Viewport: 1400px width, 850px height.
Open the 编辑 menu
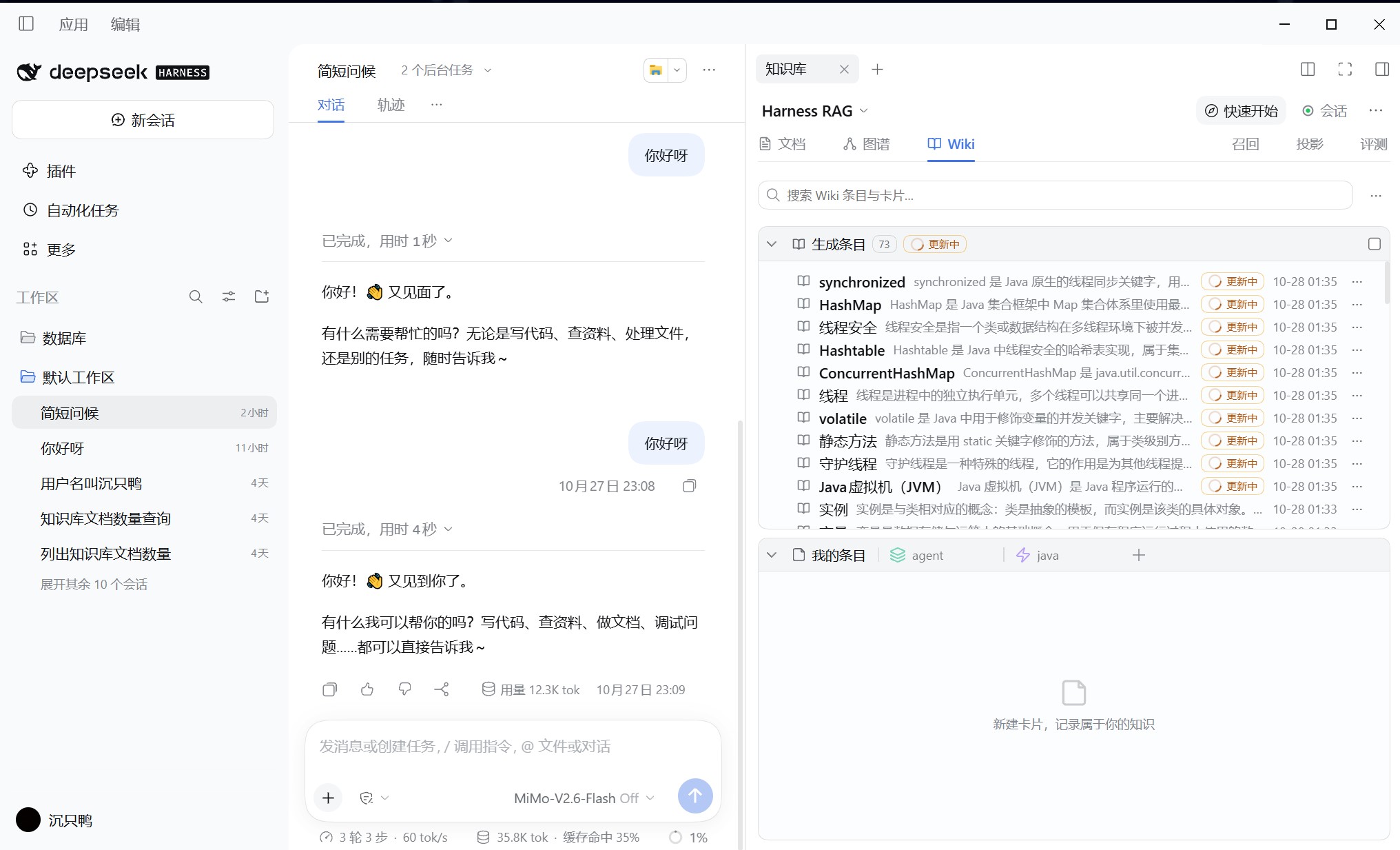tap(125, 24)
